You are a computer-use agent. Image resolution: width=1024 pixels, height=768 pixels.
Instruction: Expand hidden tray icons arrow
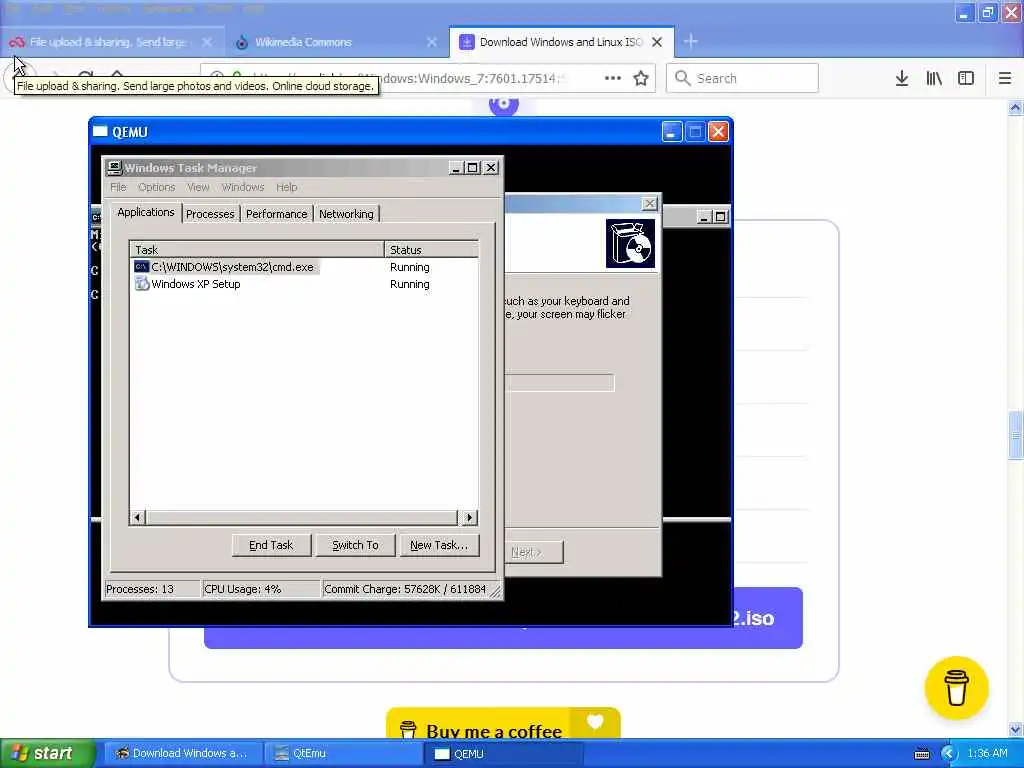(x=949, y=754)
